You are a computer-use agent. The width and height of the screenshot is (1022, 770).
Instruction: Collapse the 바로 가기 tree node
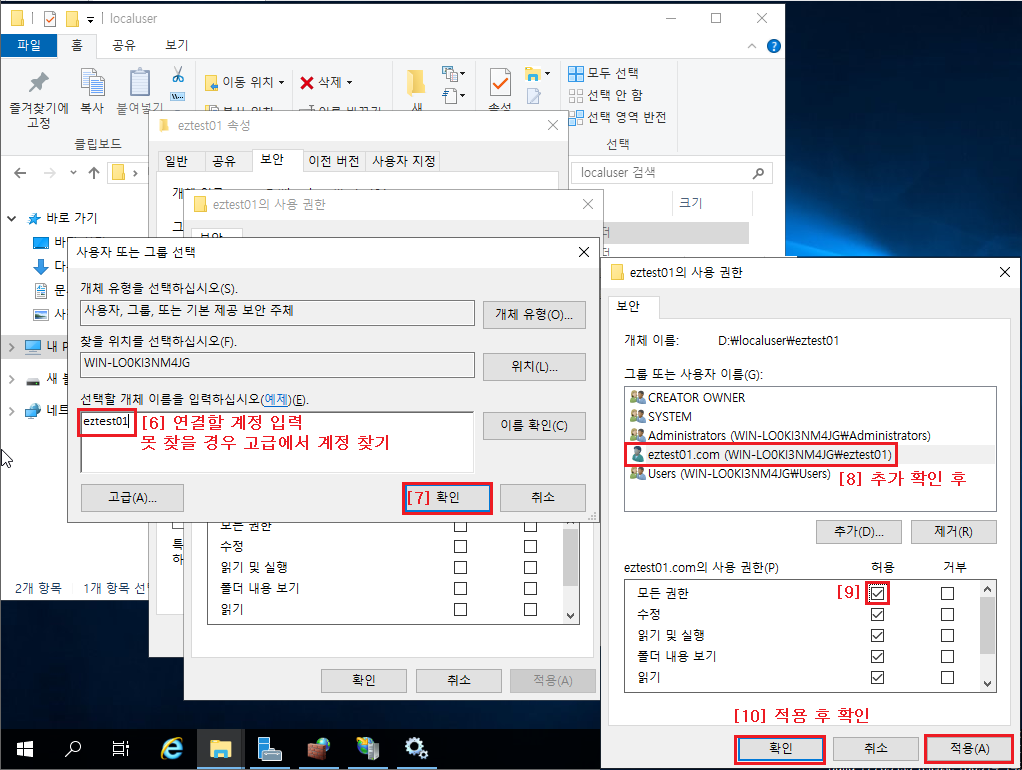pyautogui.click(x=12, y=218)
